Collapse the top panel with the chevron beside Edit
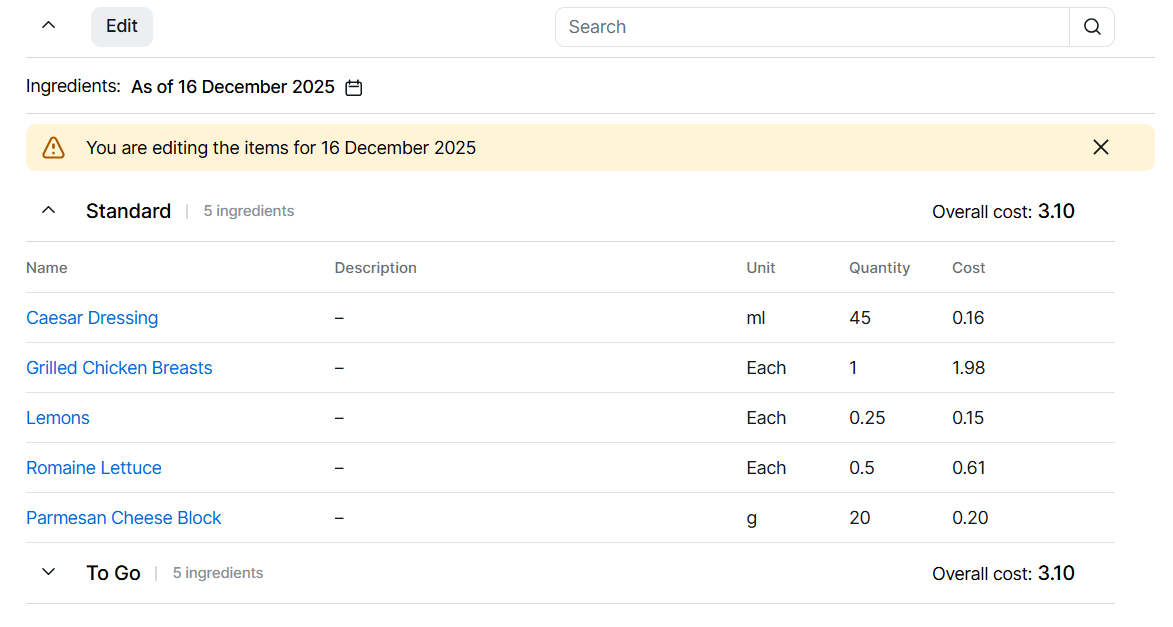The height and width of the screenshot is (627, 1173). [x=48, y=26]
